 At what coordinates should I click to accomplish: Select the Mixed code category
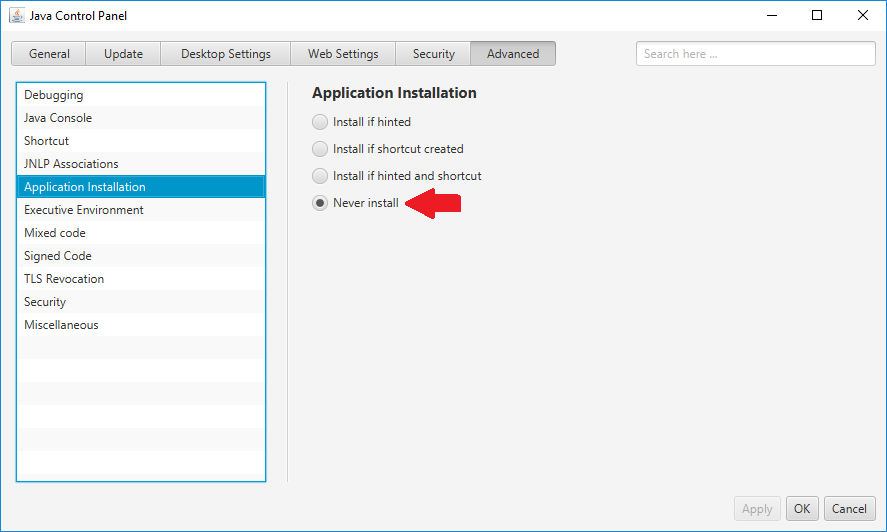pyautogui.click(x=141, y=233)
